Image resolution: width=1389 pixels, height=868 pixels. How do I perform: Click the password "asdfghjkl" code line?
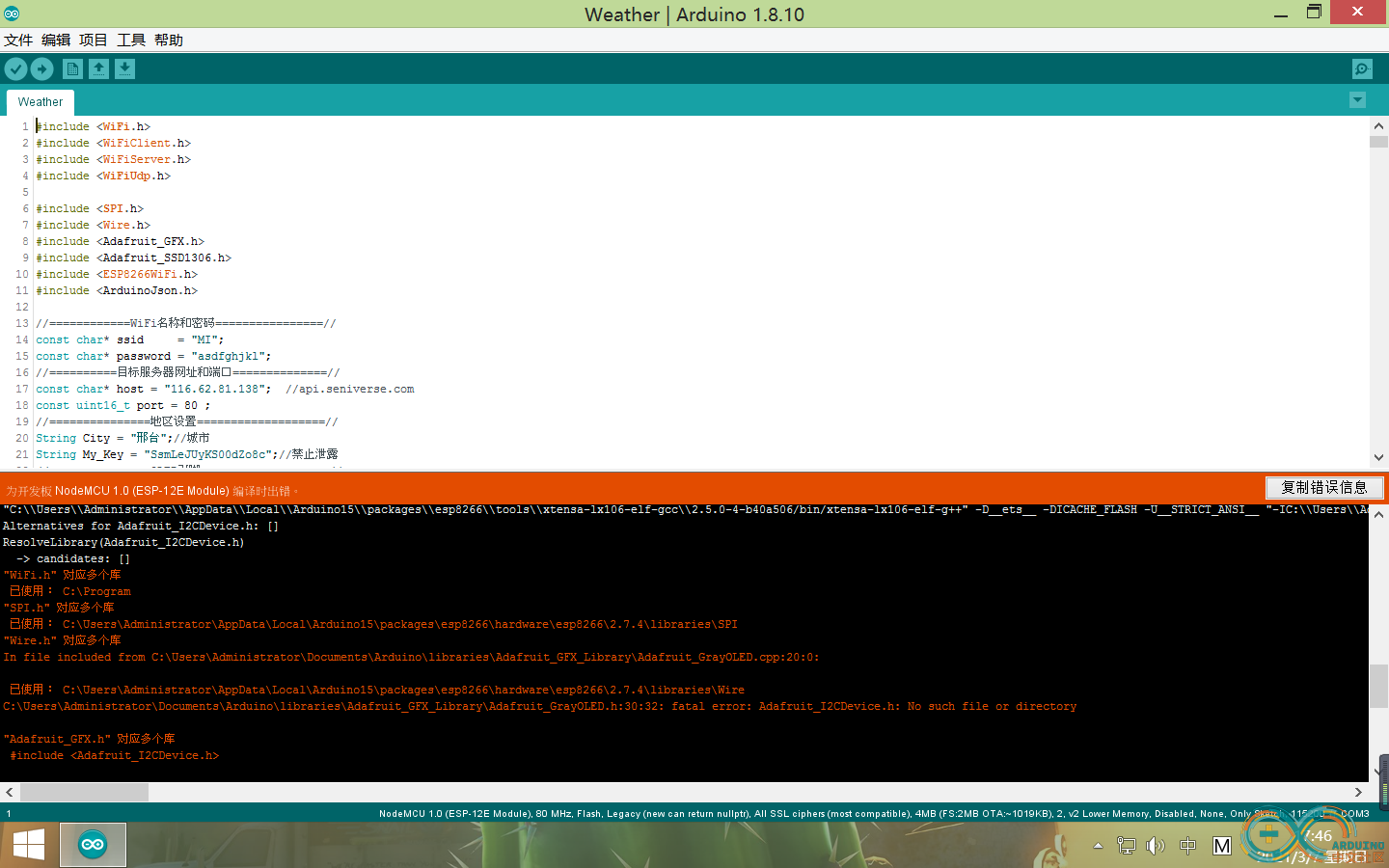click(x=153, y=356)
